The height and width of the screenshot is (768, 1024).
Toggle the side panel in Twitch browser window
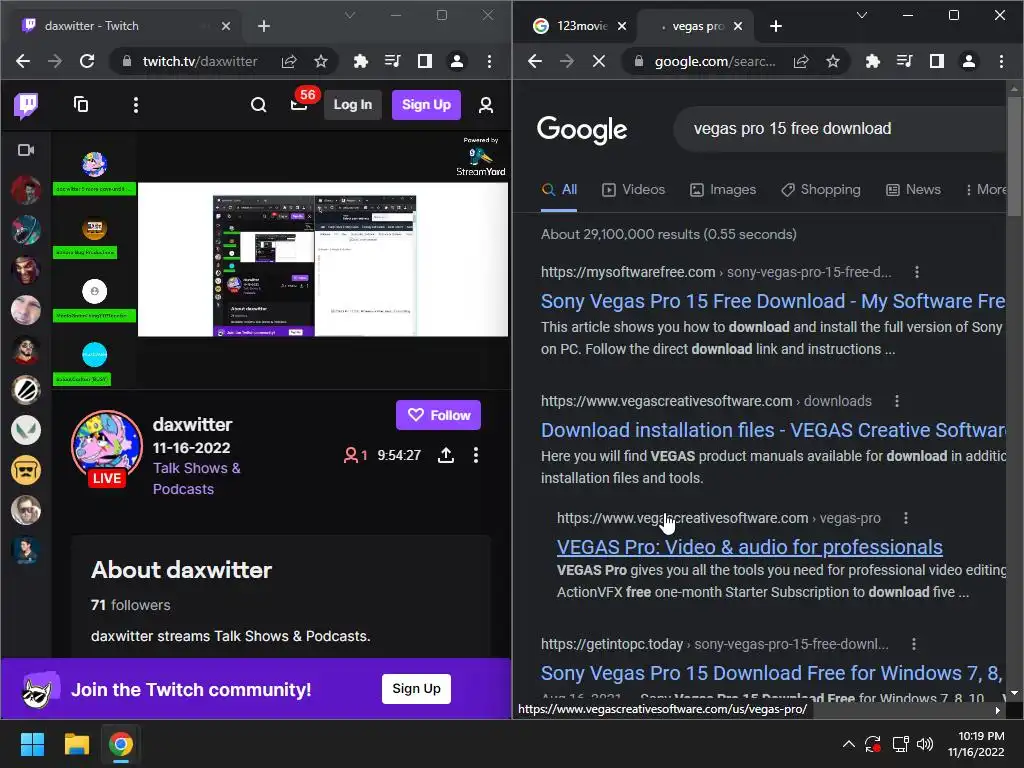(424, 61)
